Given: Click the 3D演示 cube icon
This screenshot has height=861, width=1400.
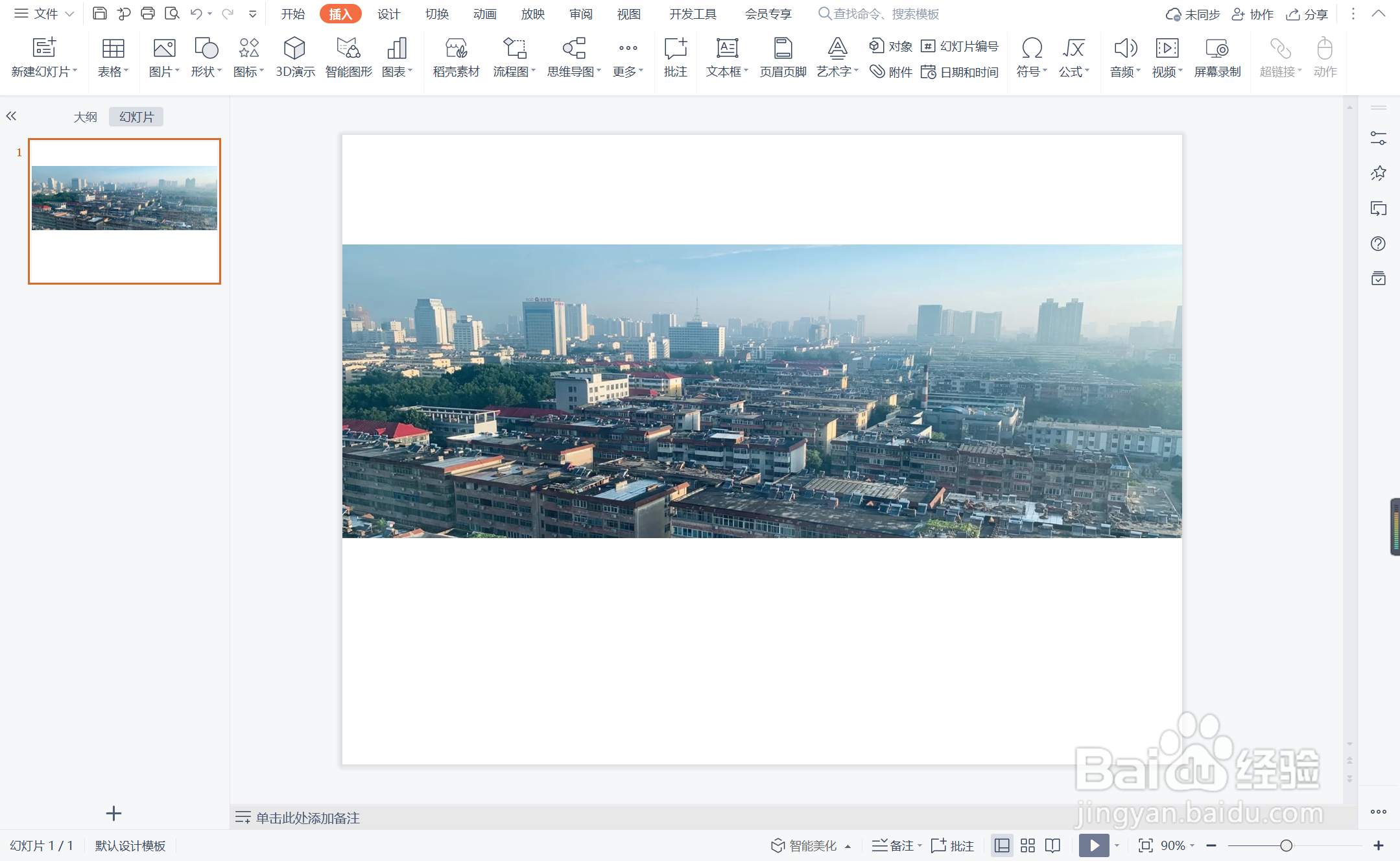Looking at the screenshot, I should [294, 49].
